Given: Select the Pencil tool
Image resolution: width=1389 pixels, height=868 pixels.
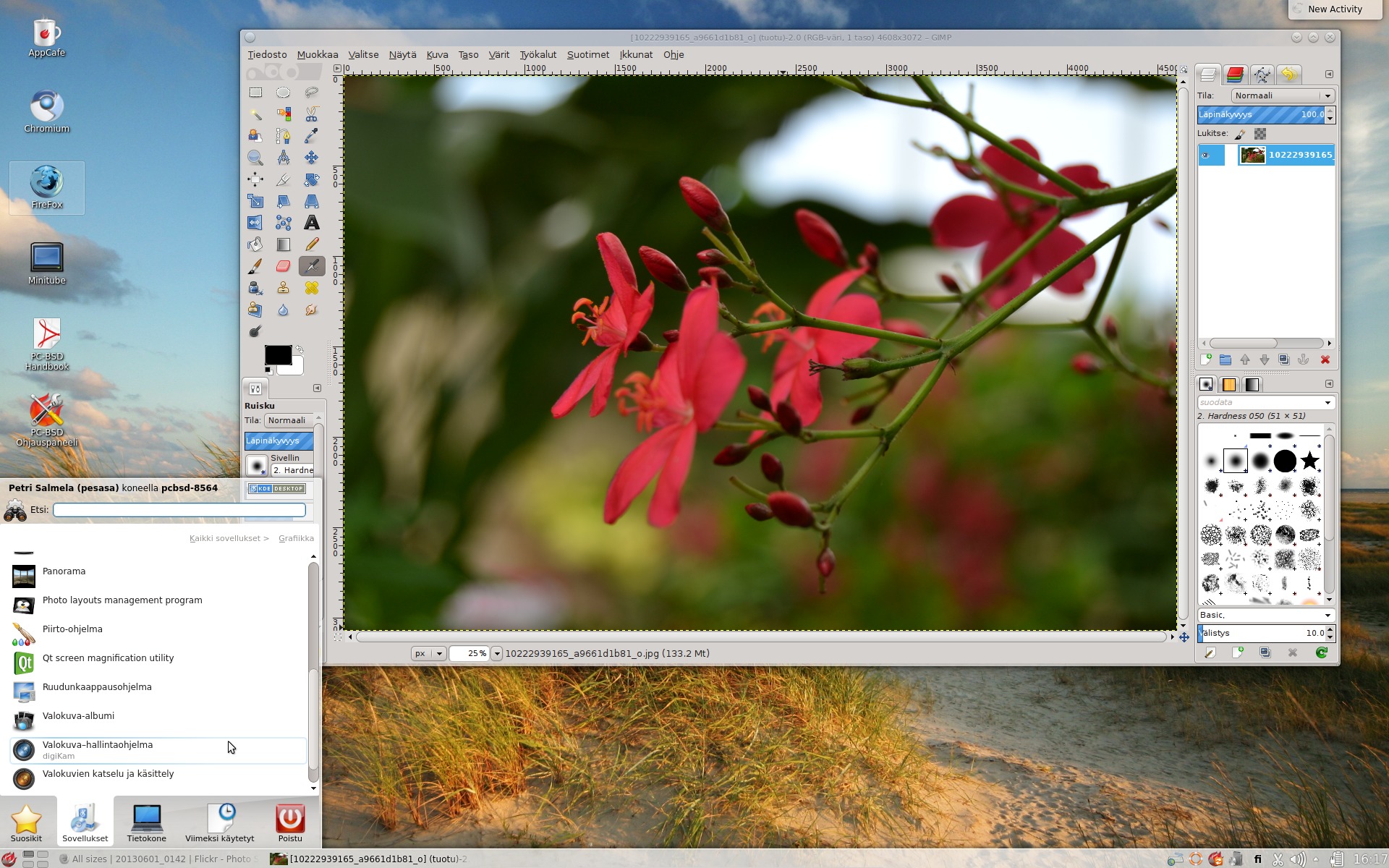Looking at the screenshot, I should (311, 244).
